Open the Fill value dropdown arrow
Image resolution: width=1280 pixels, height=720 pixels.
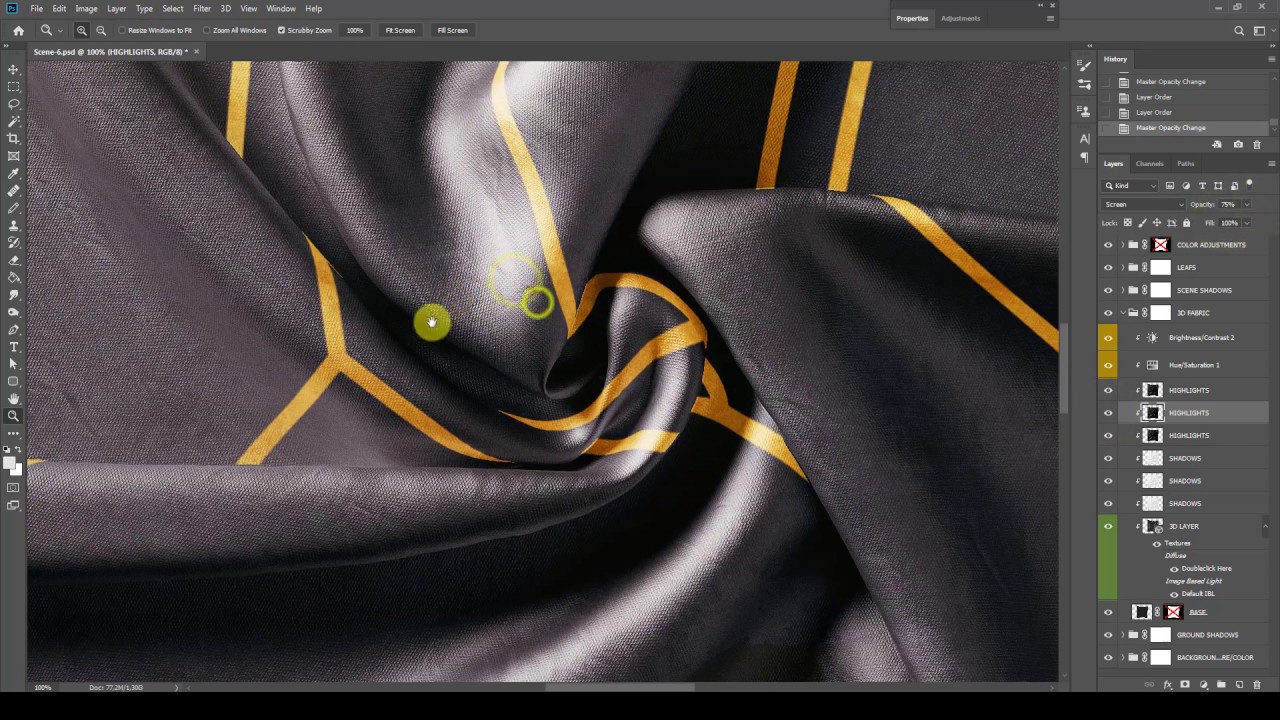[1246, 223]
